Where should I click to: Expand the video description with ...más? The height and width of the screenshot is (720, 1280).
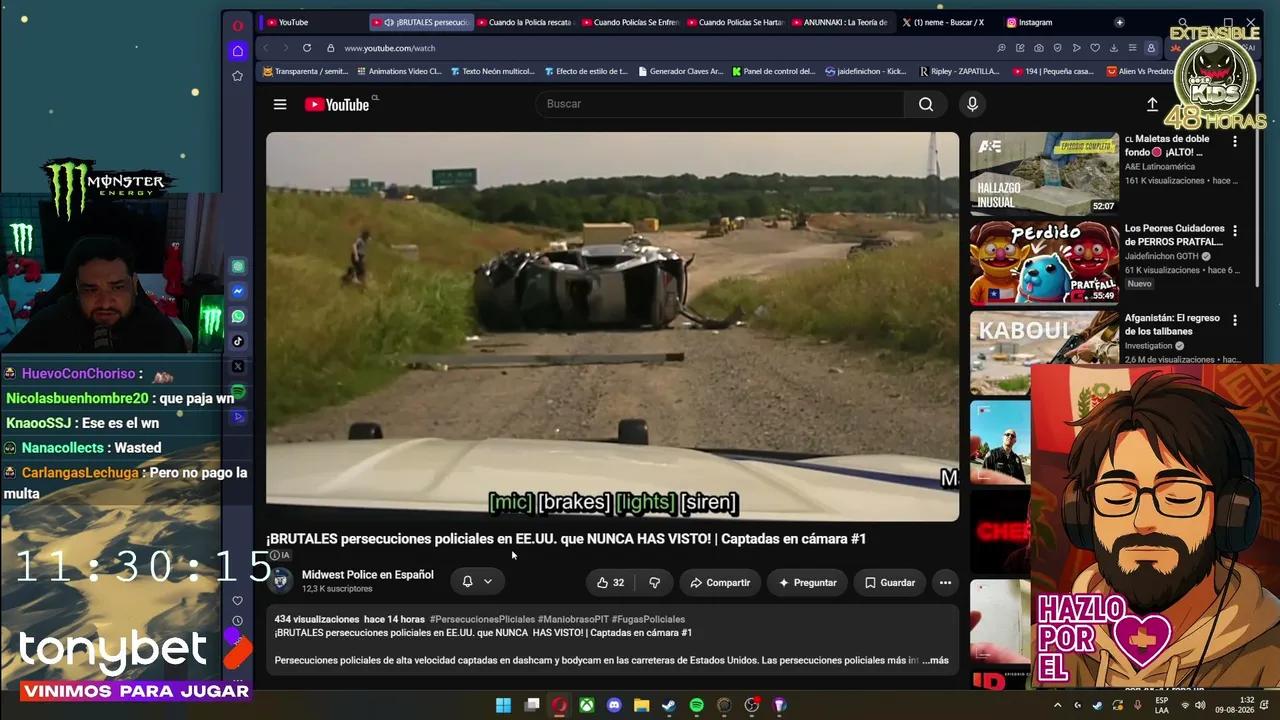935,660
